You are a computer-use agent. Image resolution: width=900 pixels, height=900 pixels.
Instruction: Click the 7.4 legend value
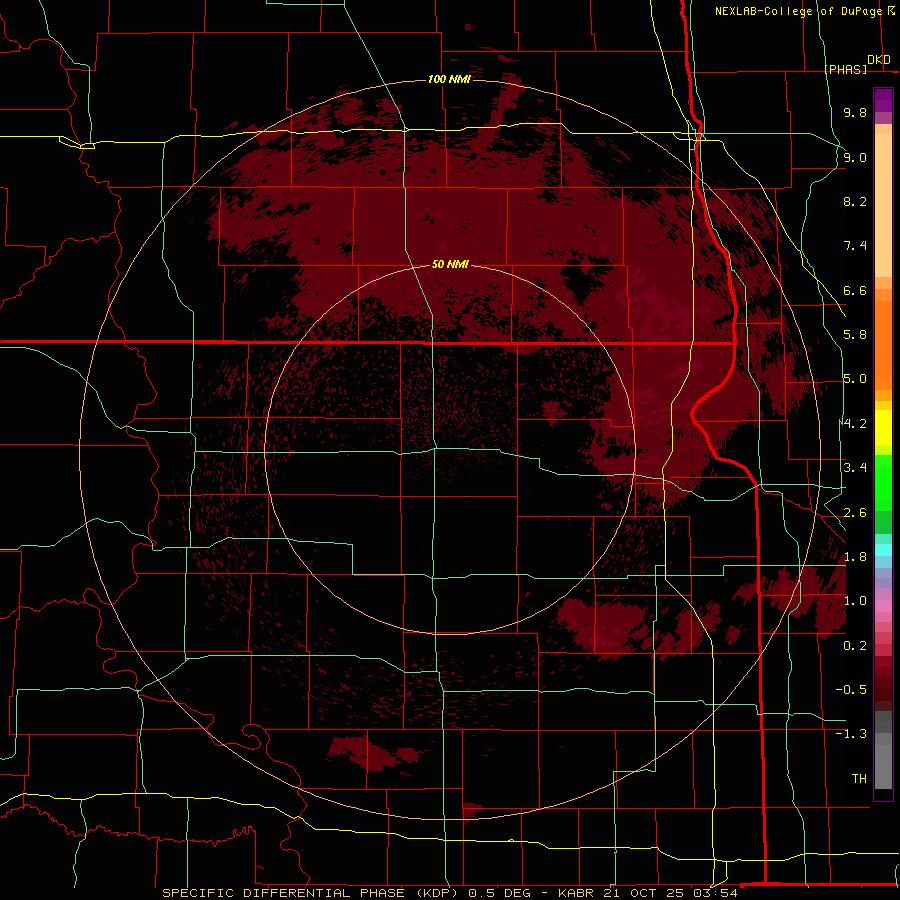[x=855, y=246]
